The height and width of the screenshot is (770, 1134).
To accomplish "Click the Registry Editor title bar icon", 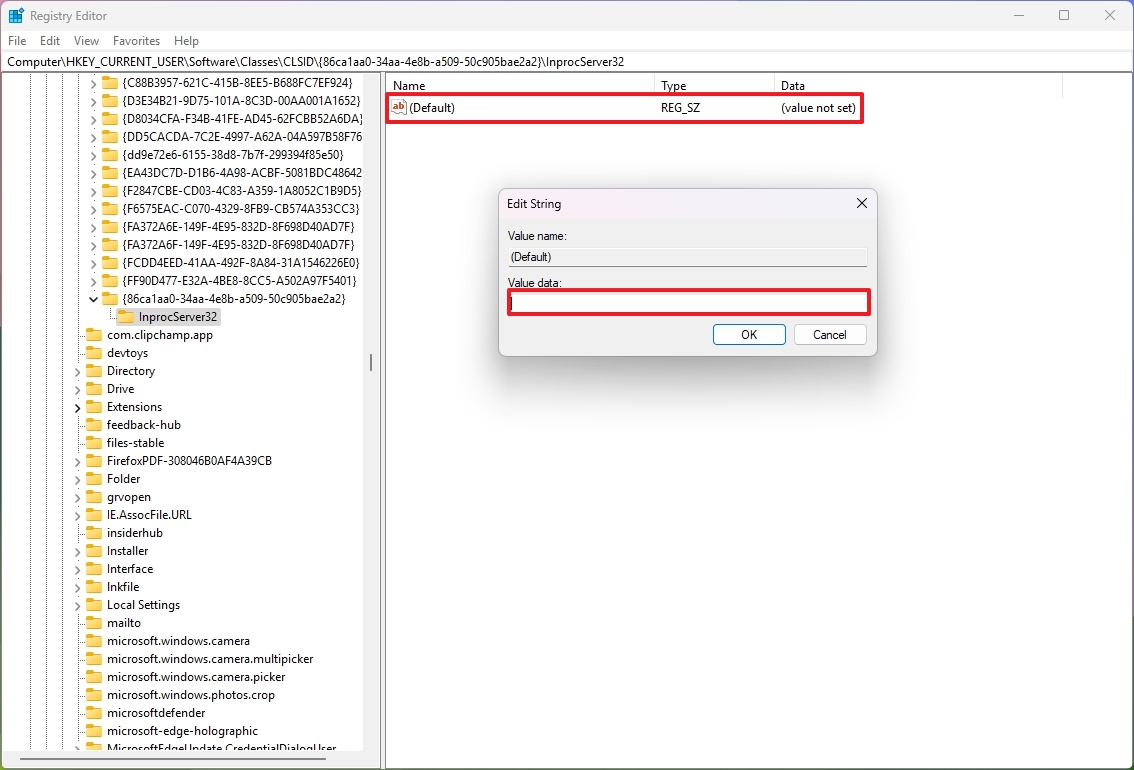I will coord(15,15).
